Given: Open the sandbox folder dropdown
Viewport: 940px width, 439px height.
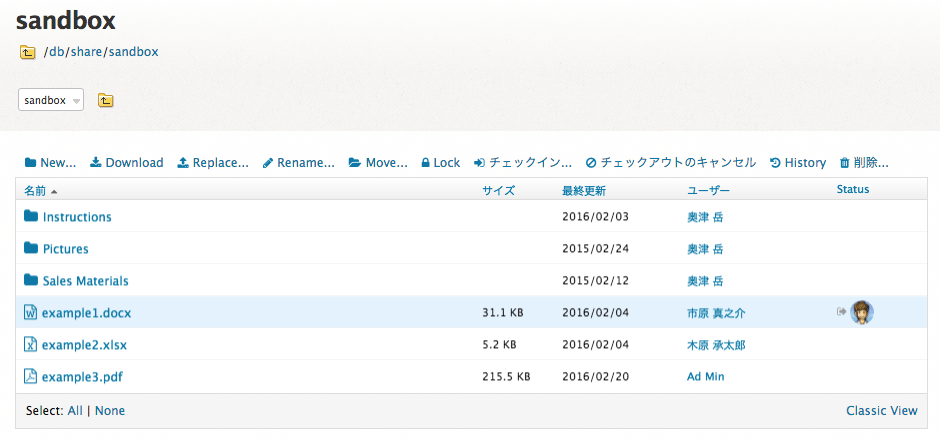Looking at the screenshot, I should click(x=51, y=100).
